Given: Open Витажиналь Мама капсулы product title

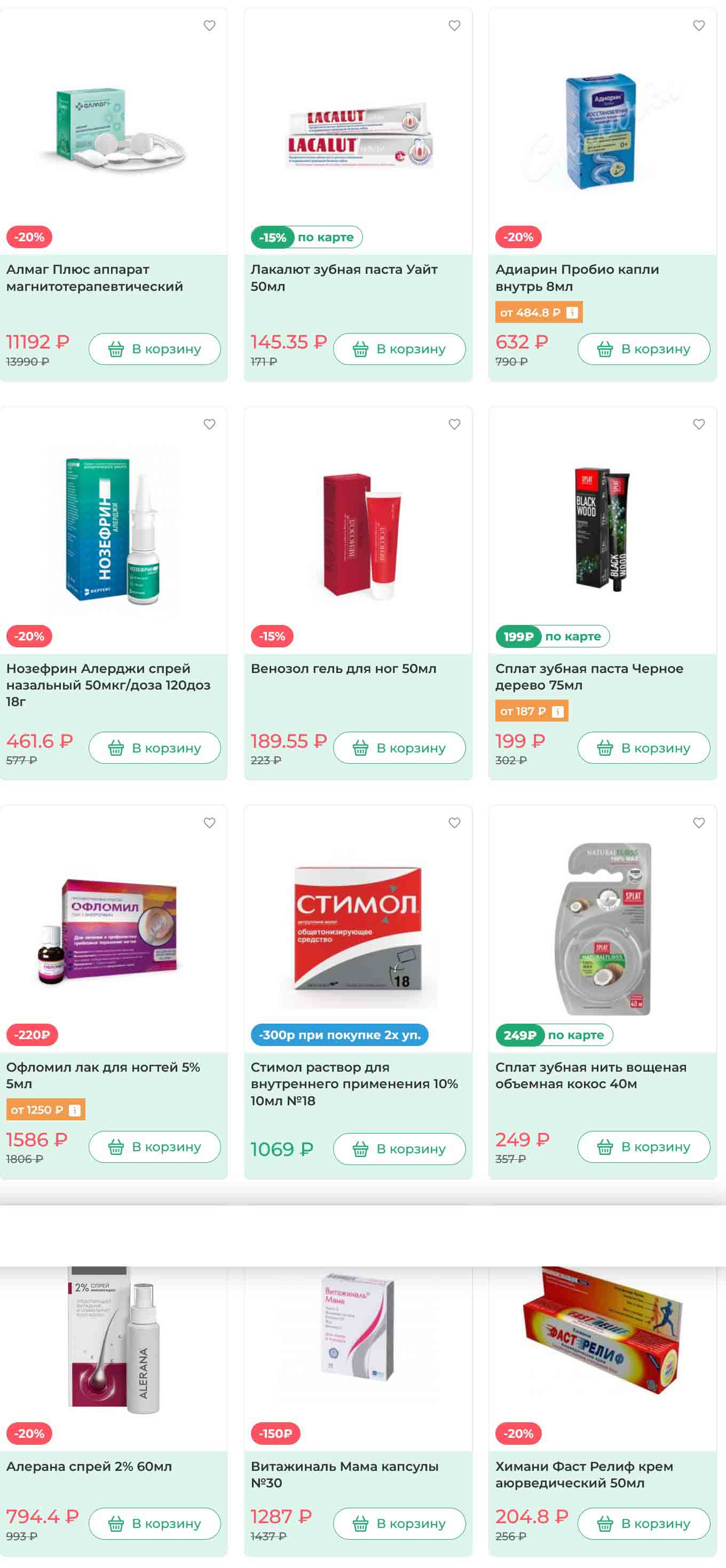Looking at the screenshot, I should point(344,1474).
